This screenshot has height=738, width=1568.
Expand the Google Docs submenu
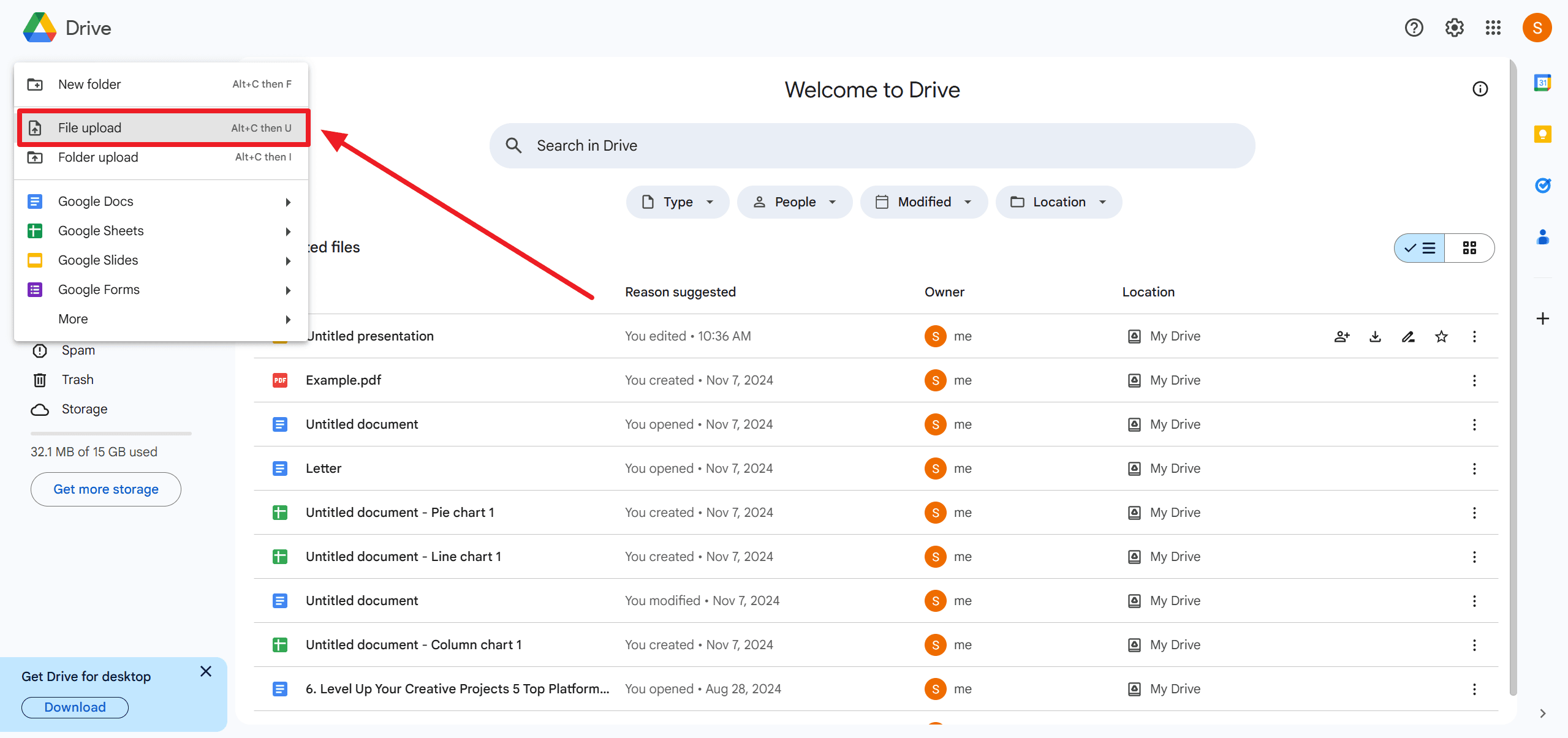coord(161,201)
